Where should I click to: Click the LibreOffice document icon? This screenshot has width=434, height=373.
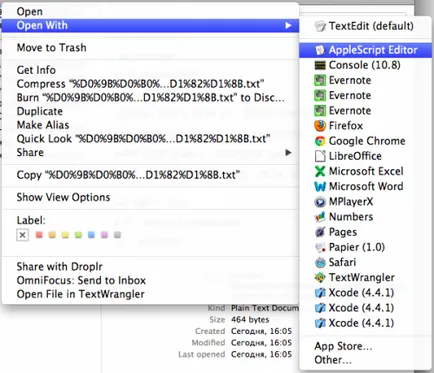point(320,156)
